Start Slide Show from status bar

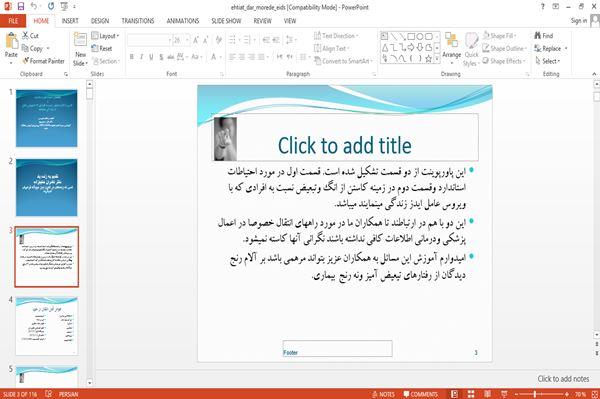[x=504, y=394]
